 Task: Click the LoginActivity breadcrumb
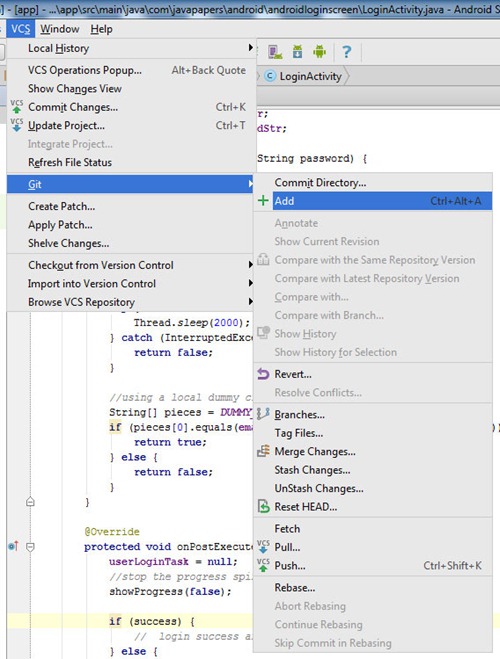point(311,76)
